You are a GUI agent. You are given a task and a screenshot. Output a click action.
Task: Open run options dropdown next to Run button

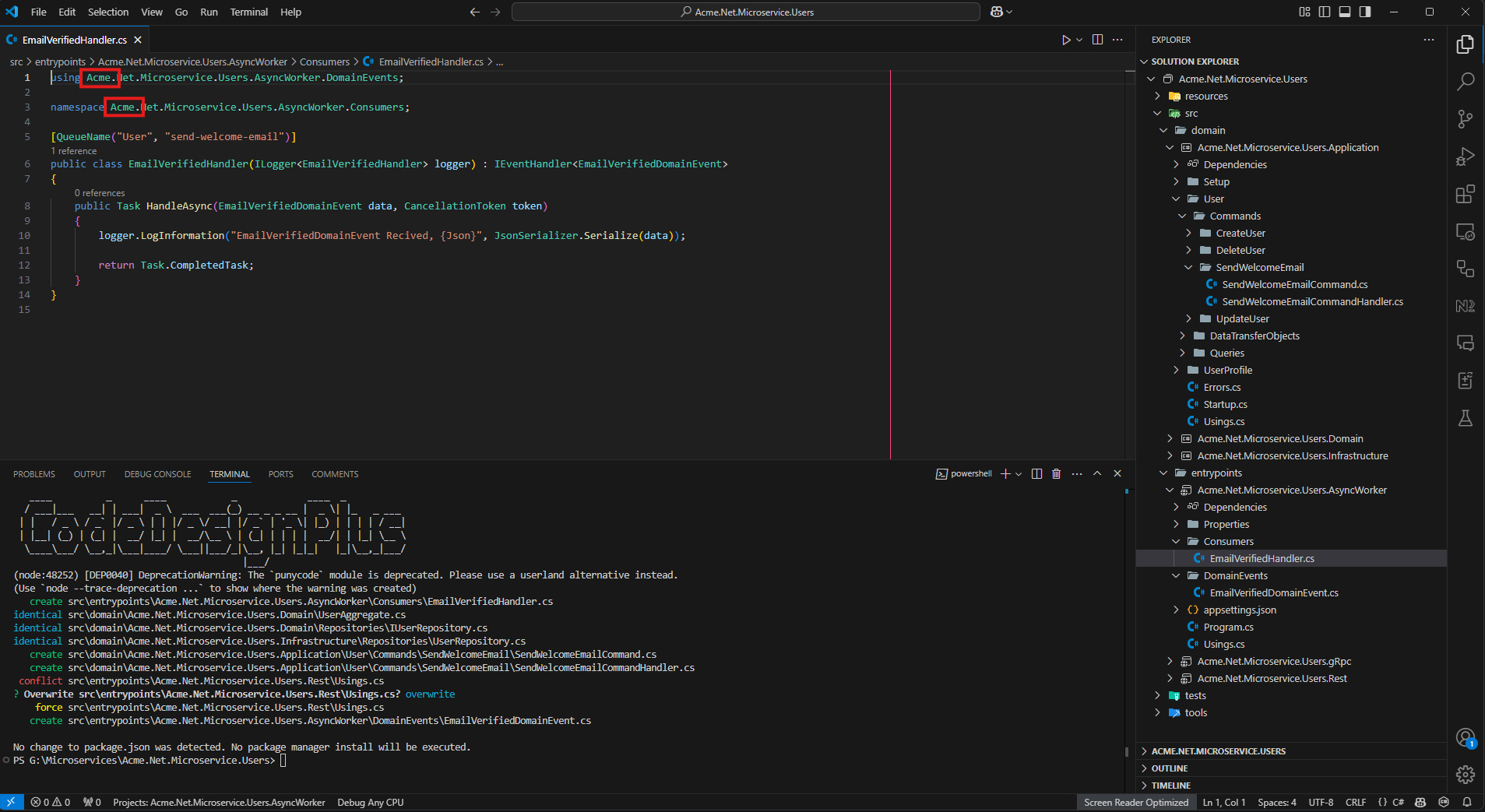click(x=1079, y=40)
